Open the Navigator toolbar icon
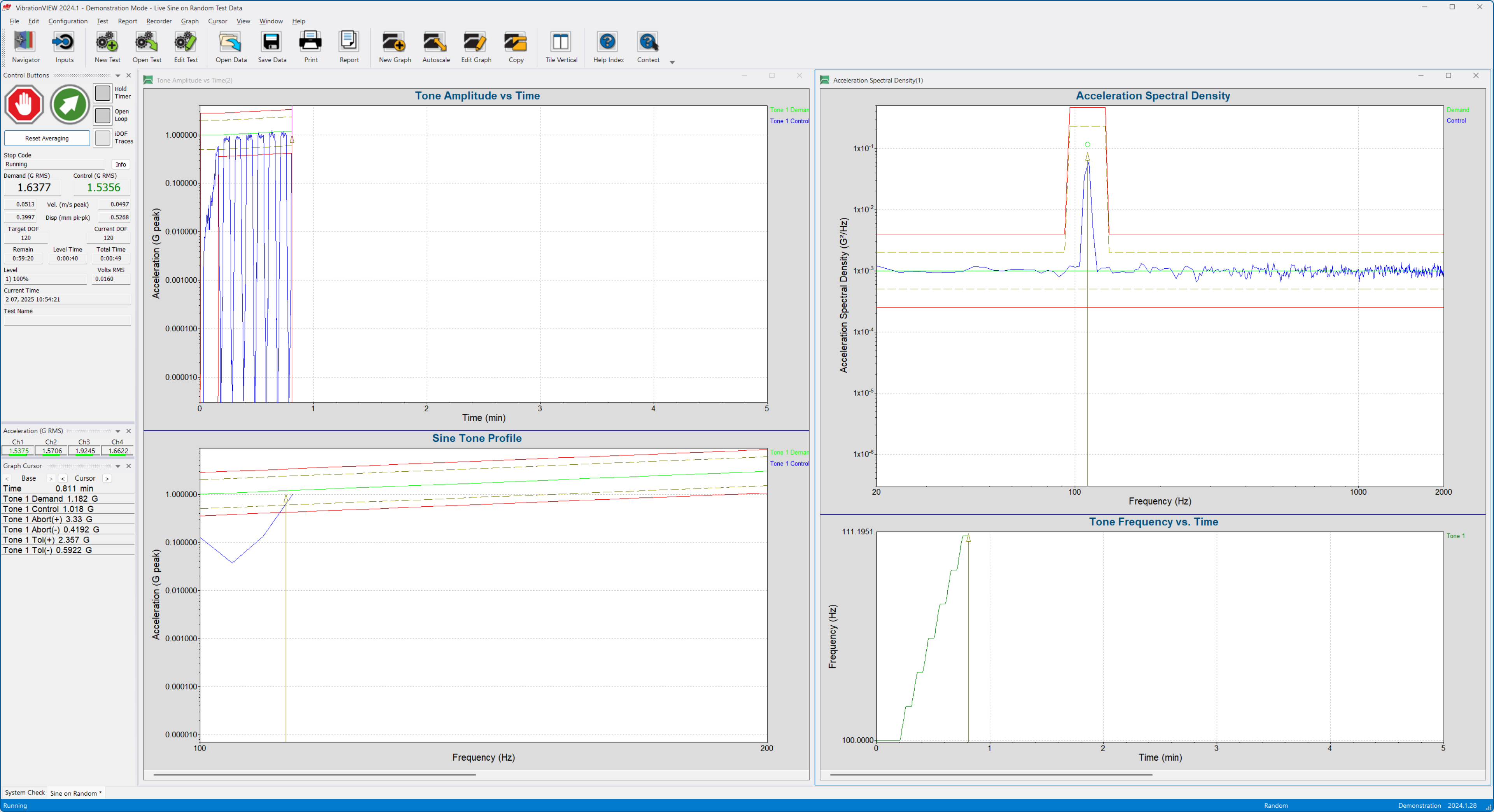1494x812 pixels. pos(26,47)
